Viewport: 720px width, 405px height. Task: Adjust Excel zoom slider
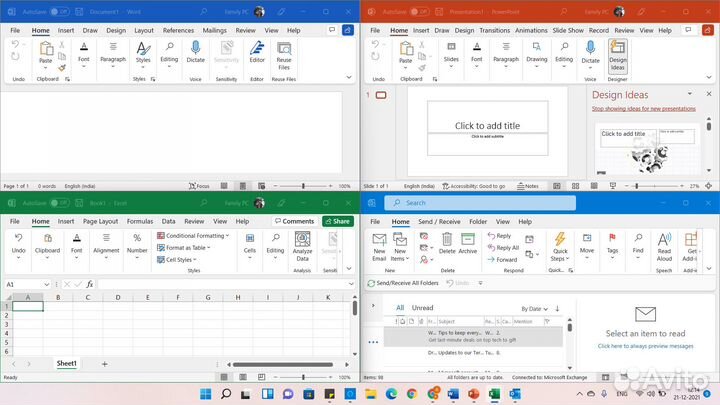point(303,377)
